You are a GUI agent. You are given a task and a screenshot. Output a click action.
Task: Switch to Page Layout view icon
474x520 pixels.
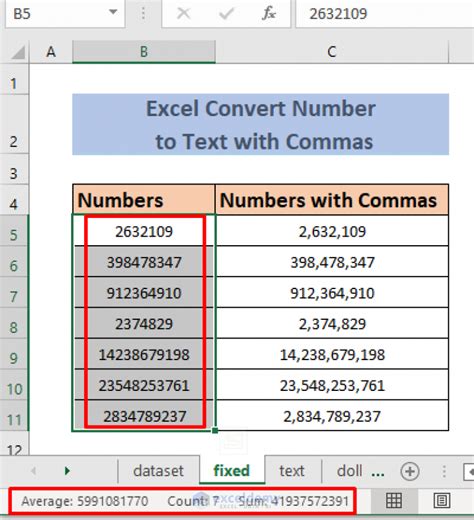click(442, 501)
